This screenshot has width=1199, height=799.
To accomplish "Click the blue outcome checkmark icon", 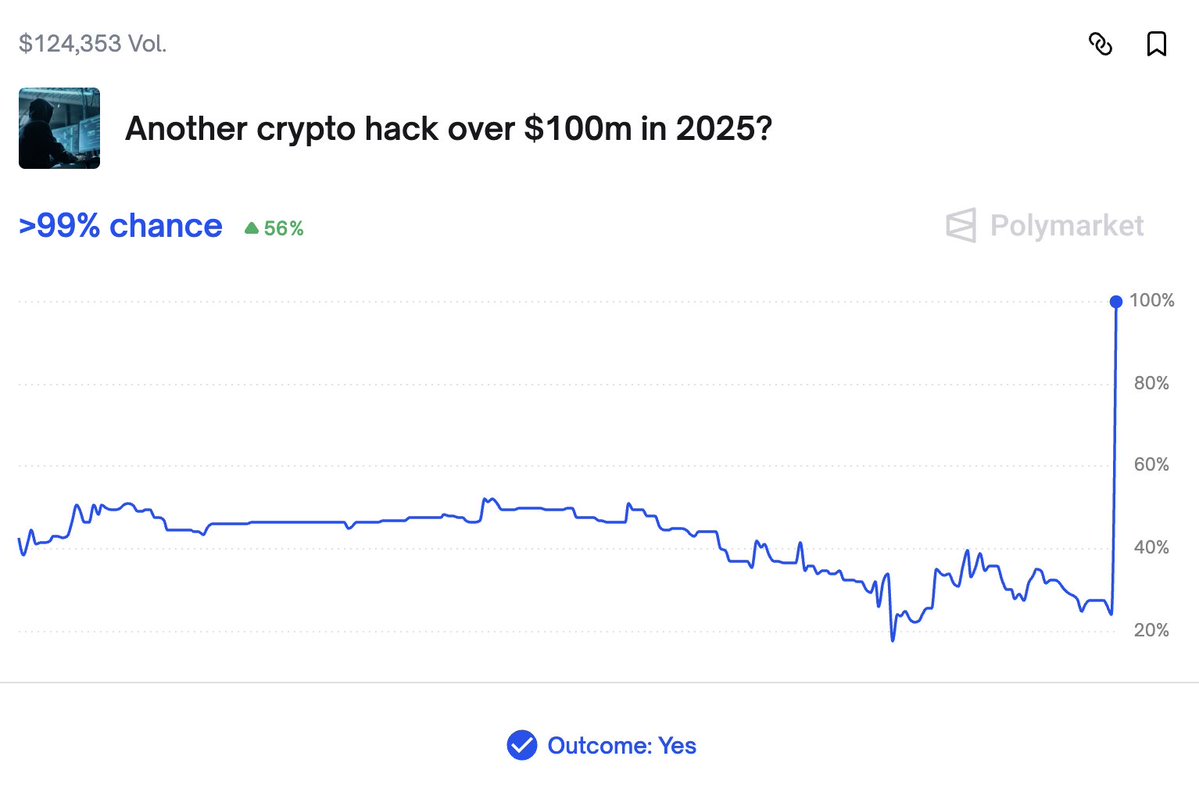I will click(x=521, y=745).
